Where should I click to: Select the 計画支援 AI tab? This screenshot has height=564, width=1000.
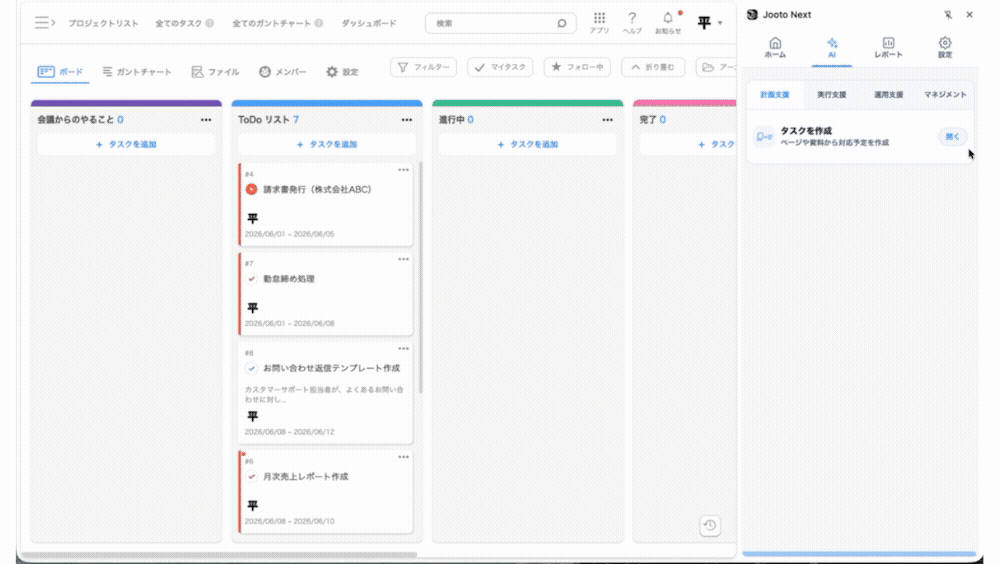point(774,94)
